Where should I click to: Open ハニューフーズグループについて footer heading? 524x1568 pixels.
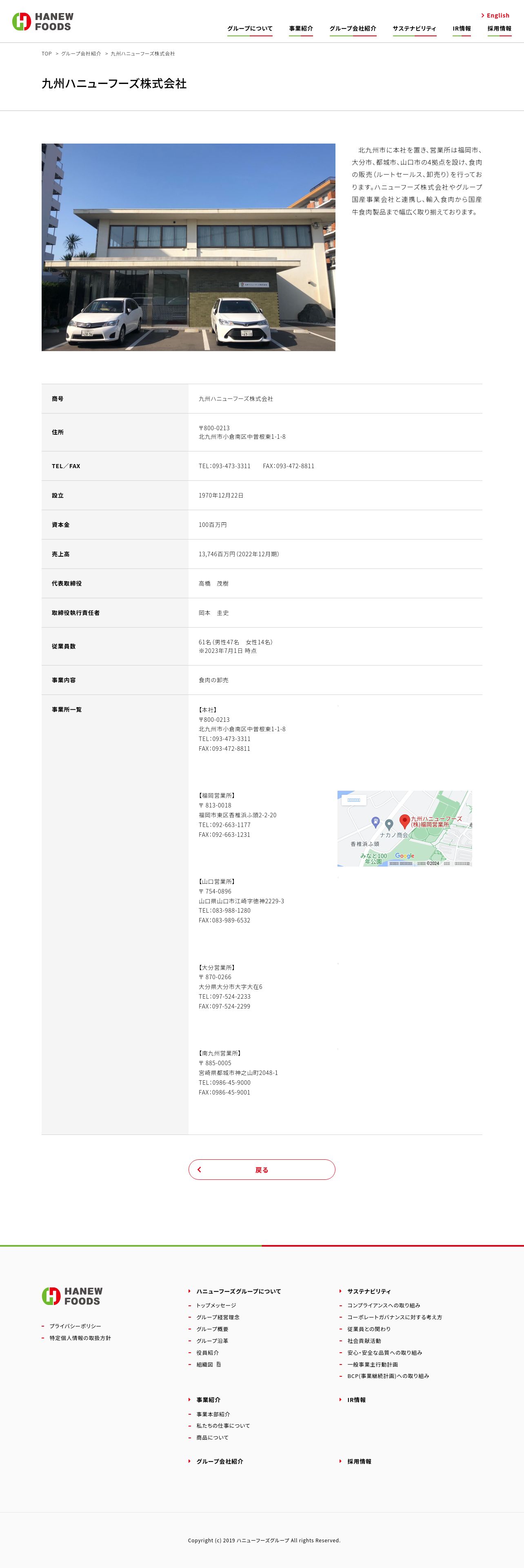pyautogui.click(x=238, y=1291)
